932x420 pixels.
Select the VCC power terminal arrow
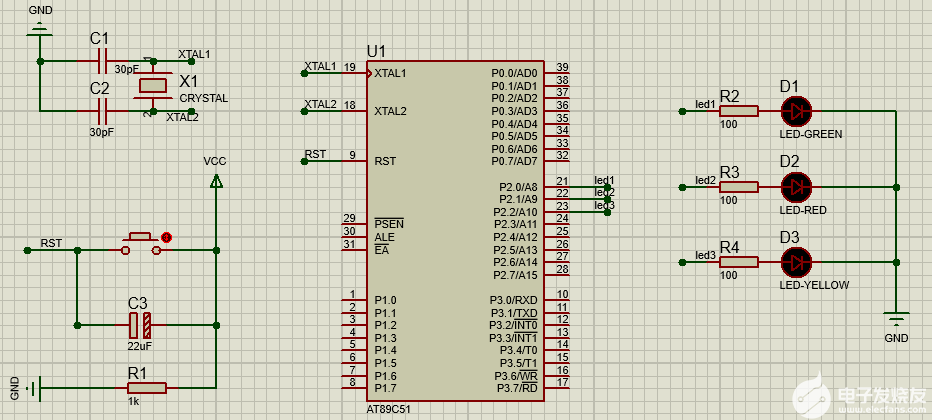216,181
